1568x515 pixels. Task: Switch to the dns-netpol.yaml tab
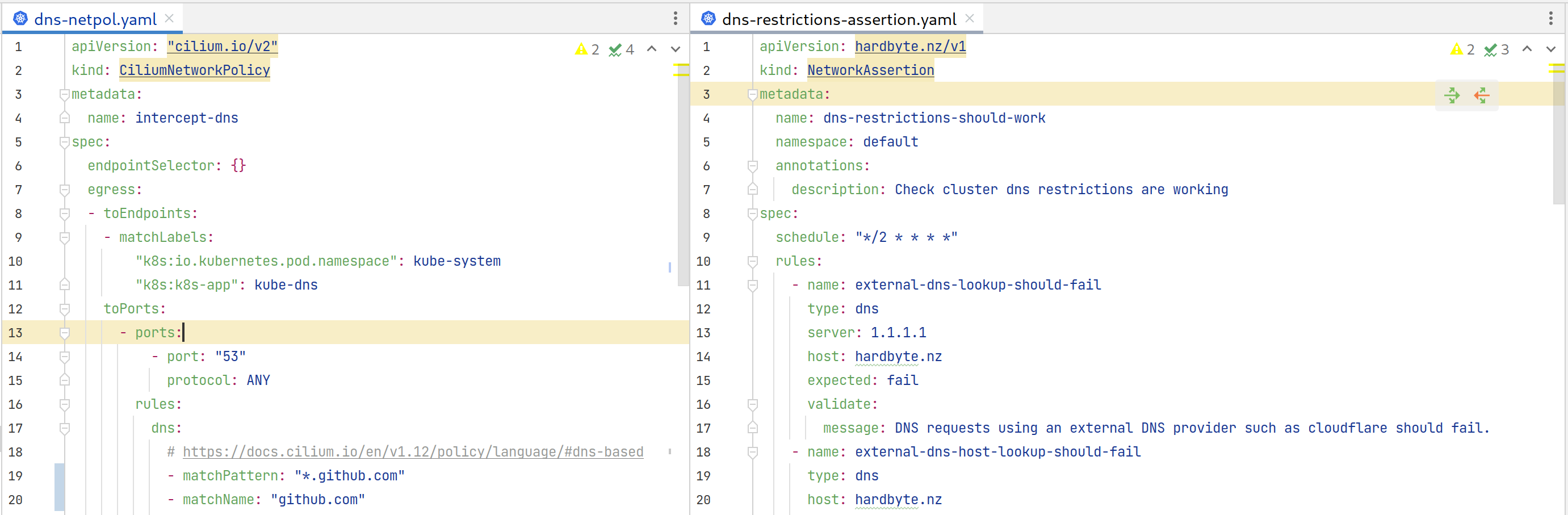pyautogui.click(x=95, y=19)
